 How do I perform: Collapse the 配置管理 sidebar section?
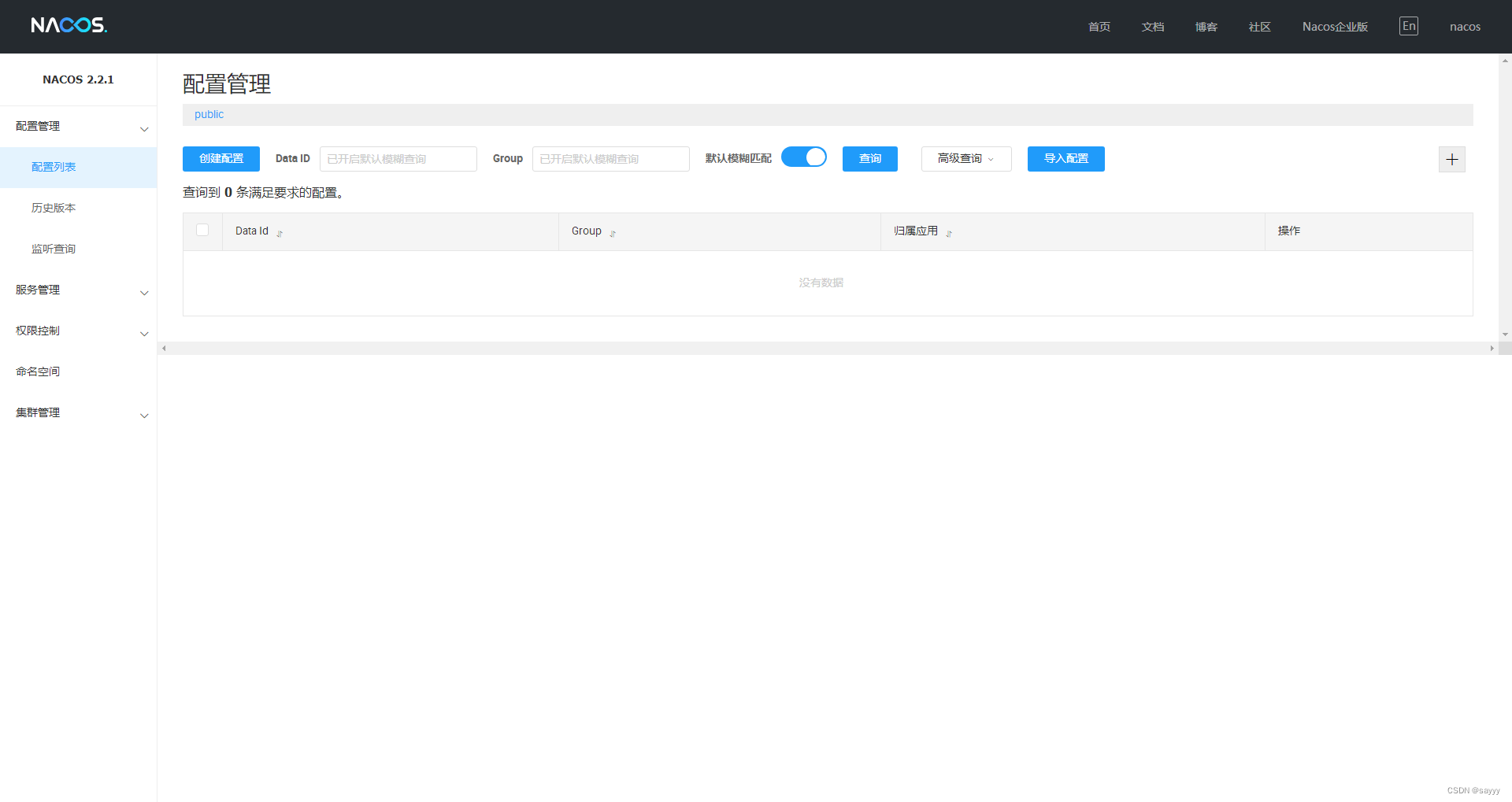coord(79,127)
